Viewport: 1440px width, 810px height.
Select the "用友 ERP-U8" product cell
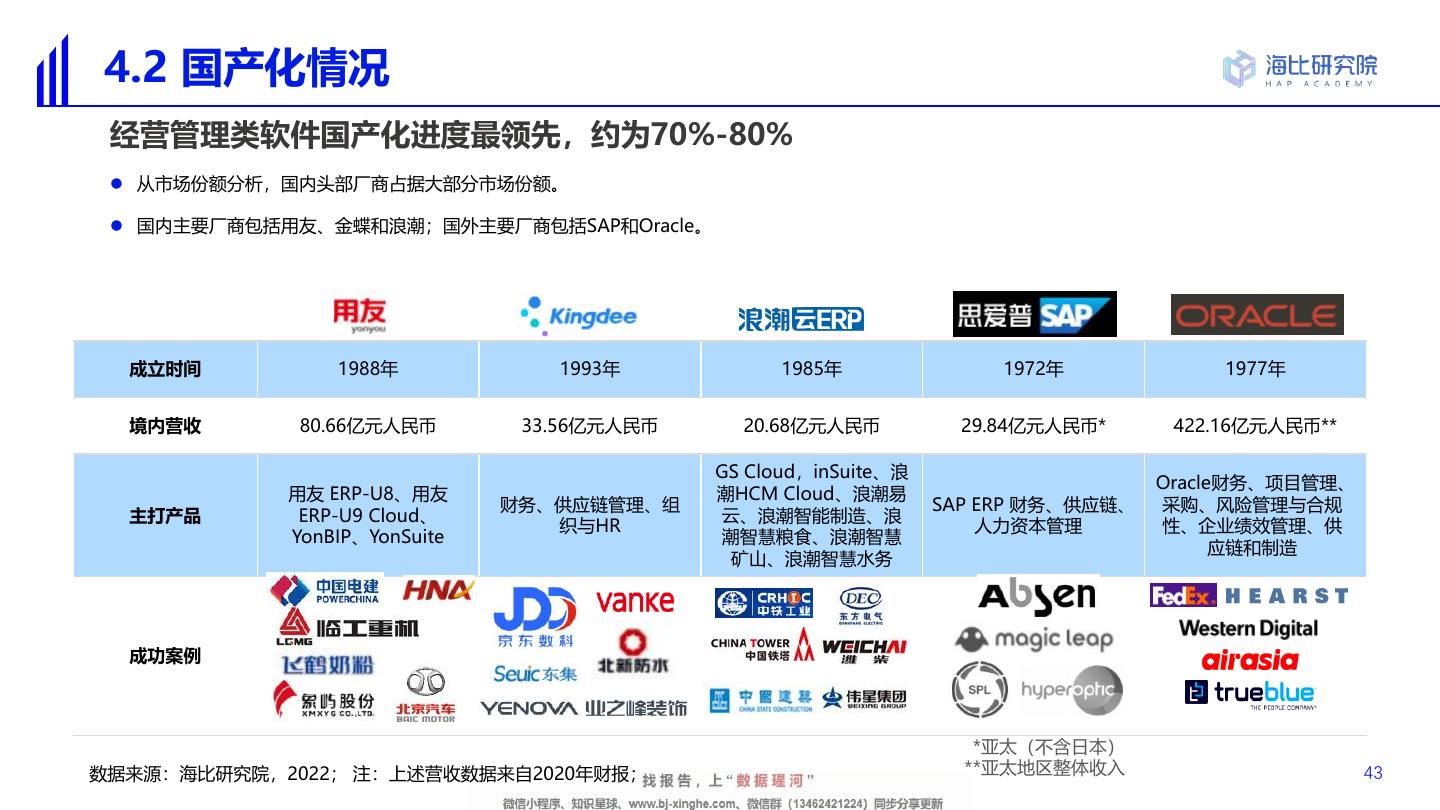368,516
